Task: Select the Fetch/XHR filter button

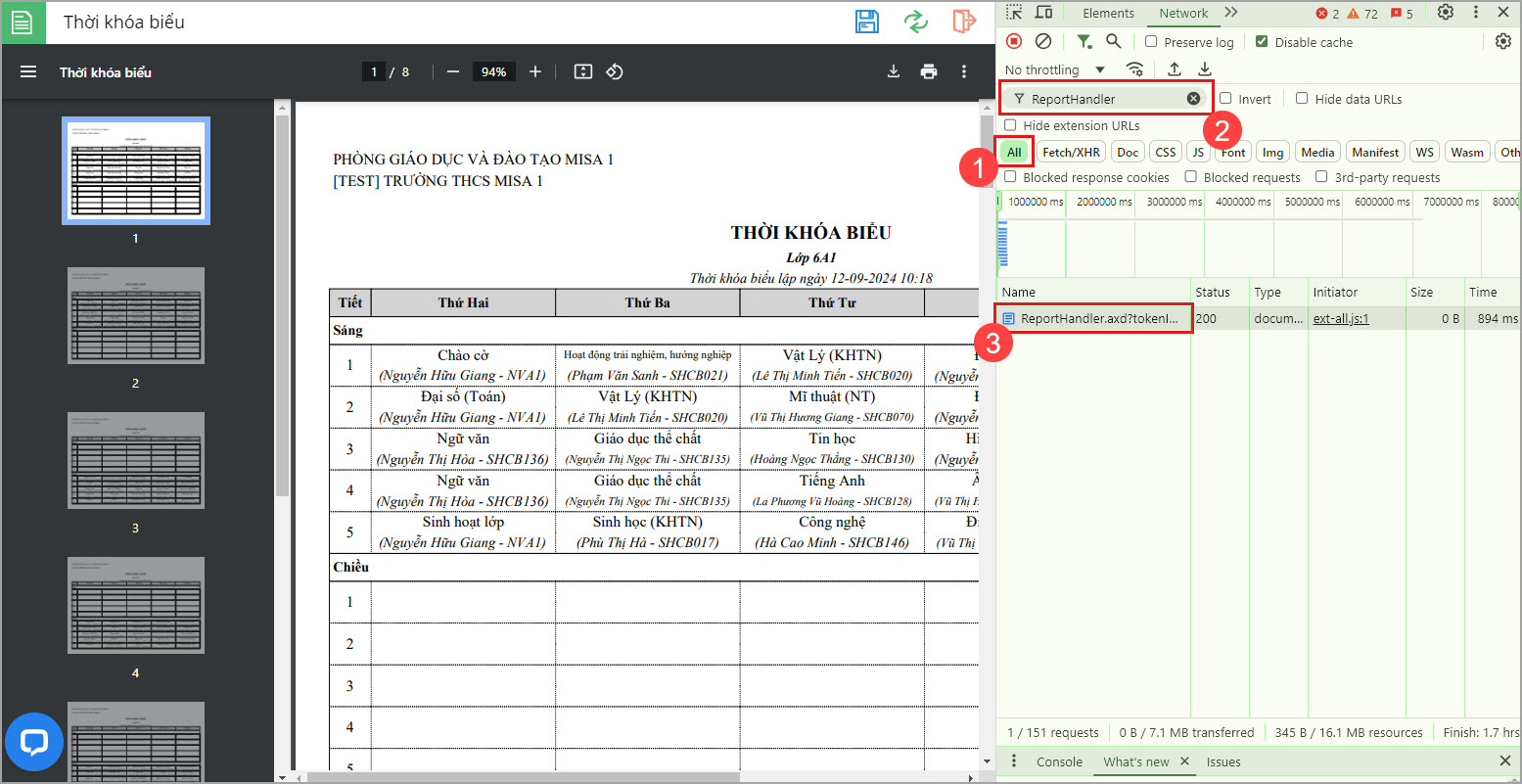Action: (x=1071, y=152)
